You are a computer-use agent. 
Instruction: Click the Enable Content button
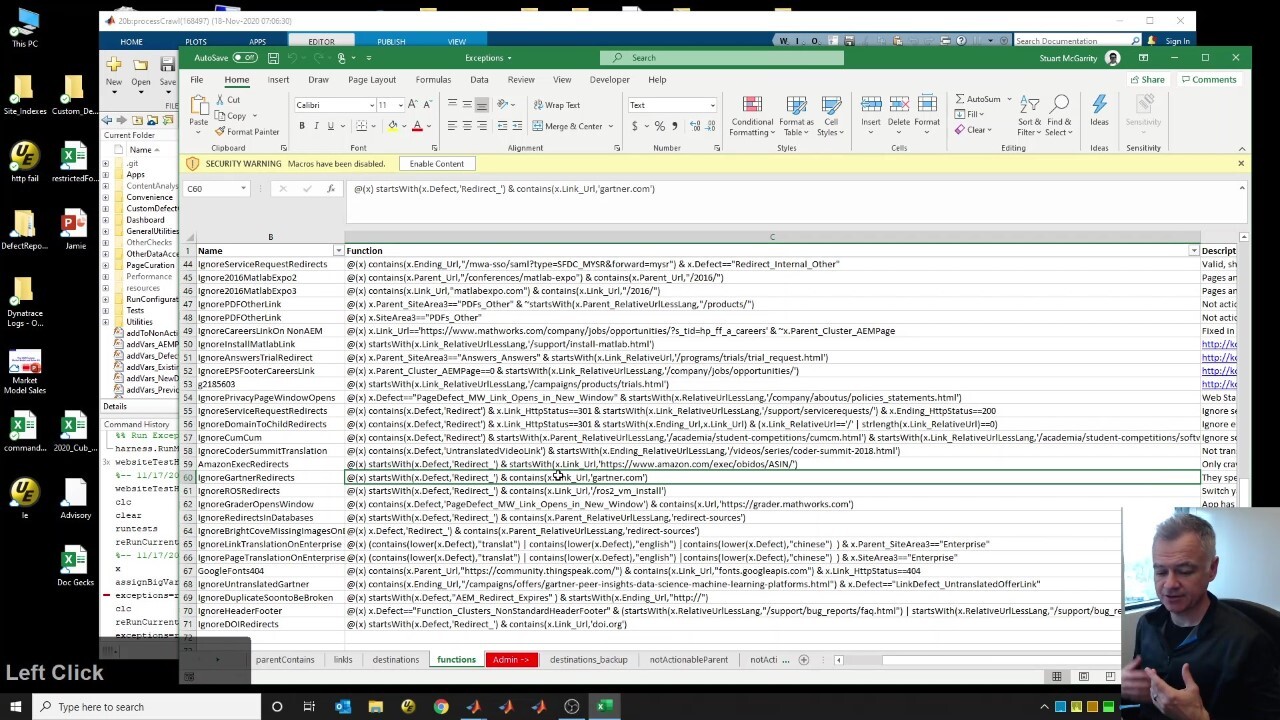436,164
